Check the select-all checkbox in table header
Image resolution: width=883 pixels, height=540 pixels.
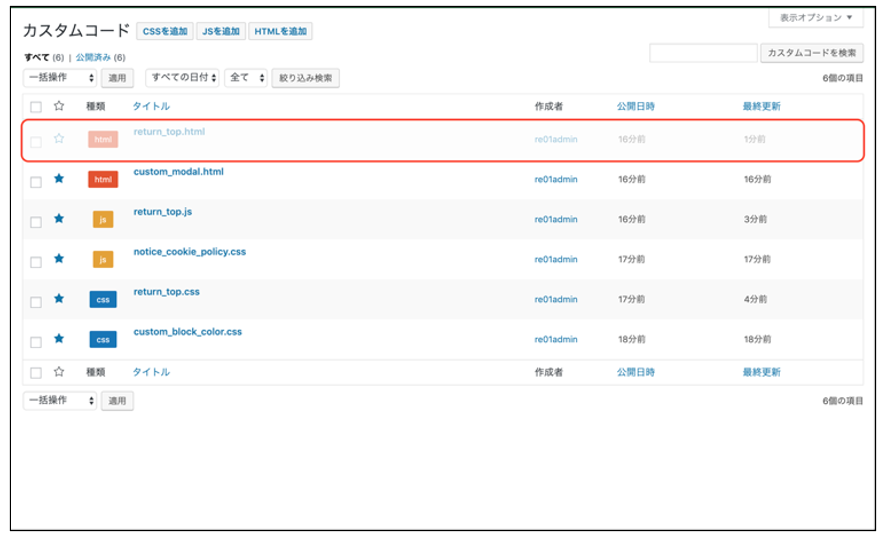point(36,106)
